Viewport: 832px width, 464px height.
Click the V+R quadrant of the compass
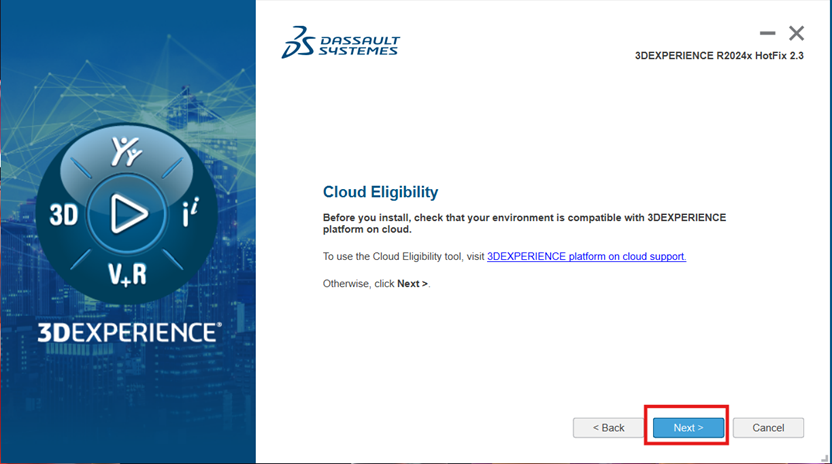(x=127, y=274)
